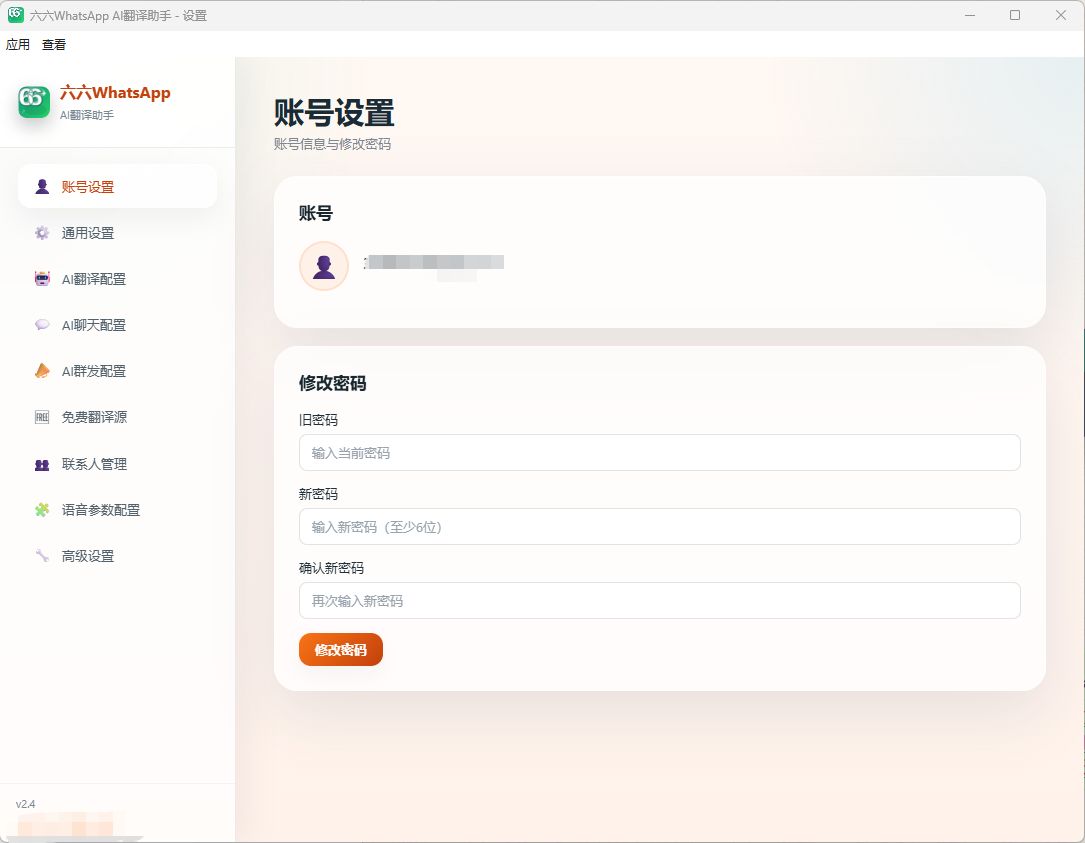Click the account avatar in 账号 card
1085x843 pixels.
[x=324, y=266]
